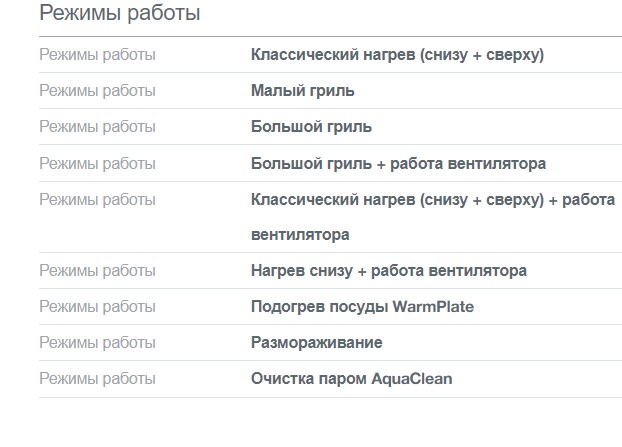
Task: Click the grey label in the first table row
Action: (97, 55)
